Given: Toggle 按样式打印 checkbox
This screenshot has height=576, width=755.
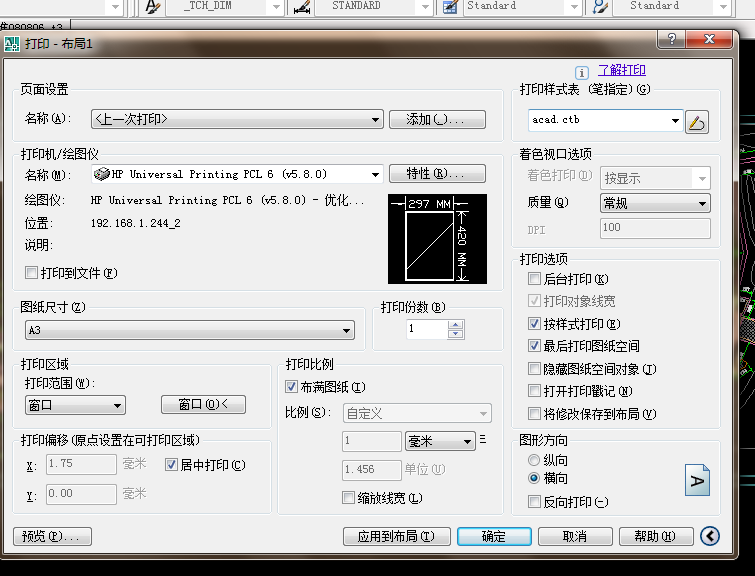Looking at the screenshot, I should point(534,323).
